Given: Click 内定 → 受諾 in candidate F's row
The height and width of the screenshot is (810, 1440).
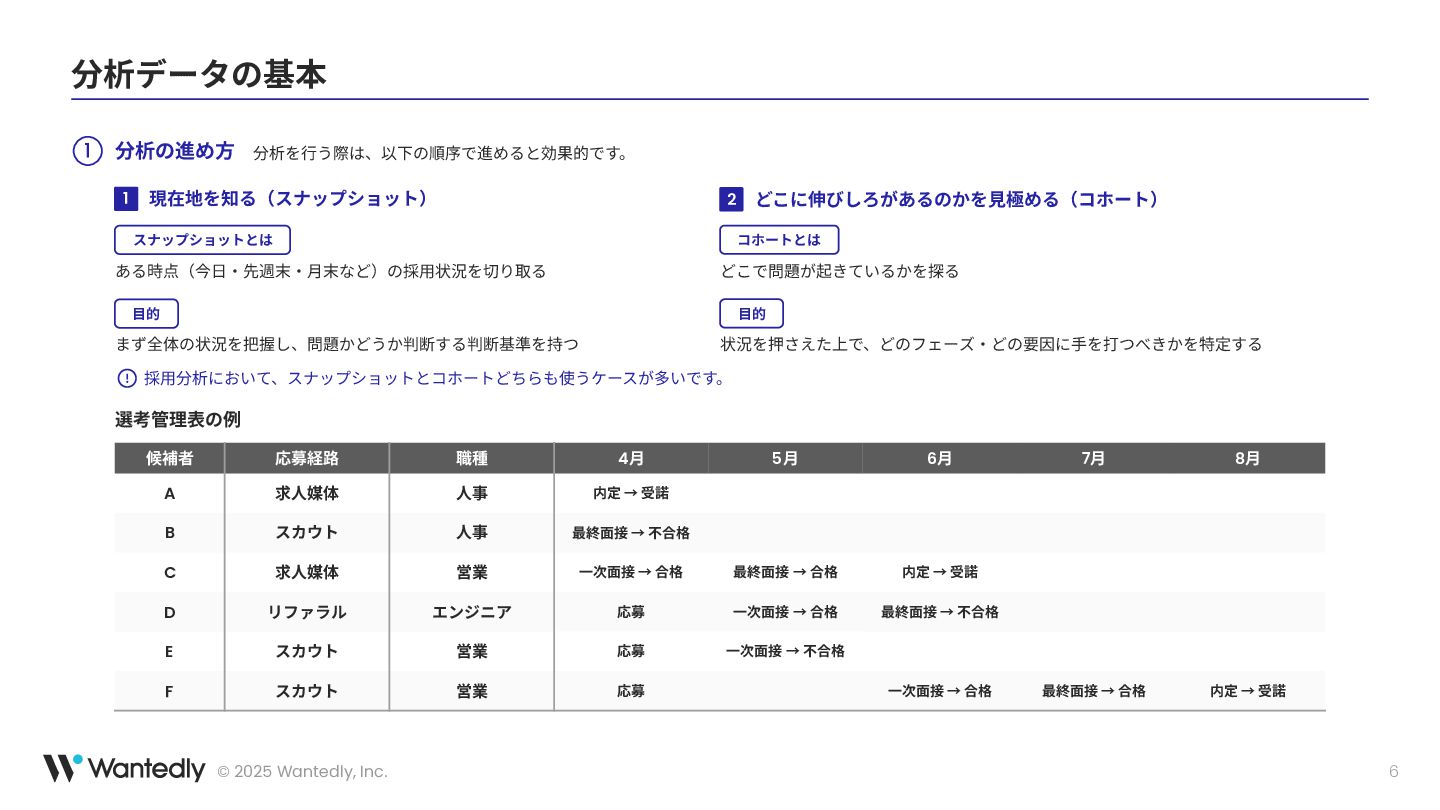Looking at the screenshot, I should (1248, 691).
